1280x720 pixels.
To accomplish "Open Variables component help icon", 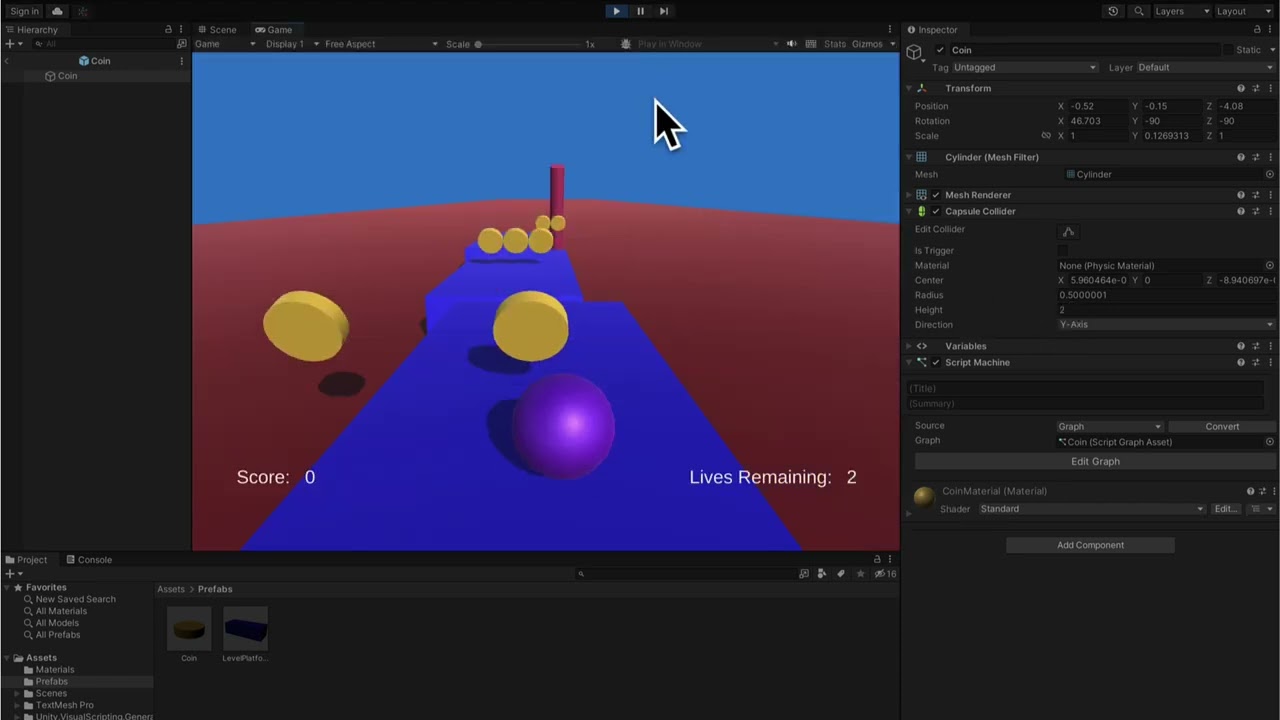I will point(1241,346).
